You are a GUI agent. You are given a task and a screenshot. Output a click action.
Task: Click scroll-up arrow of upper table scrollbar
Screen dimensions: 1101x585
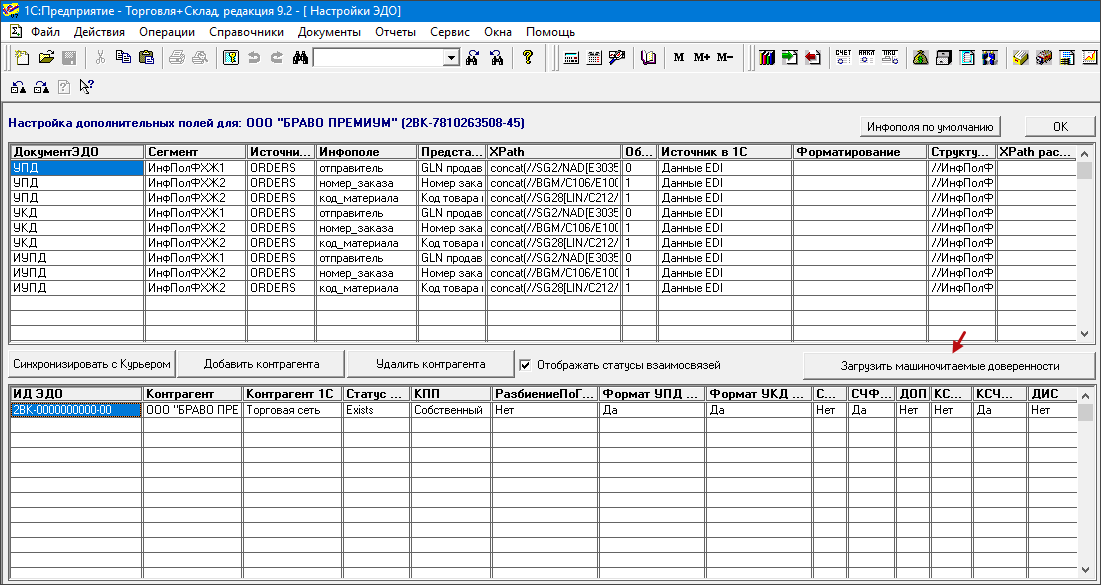1085,154
